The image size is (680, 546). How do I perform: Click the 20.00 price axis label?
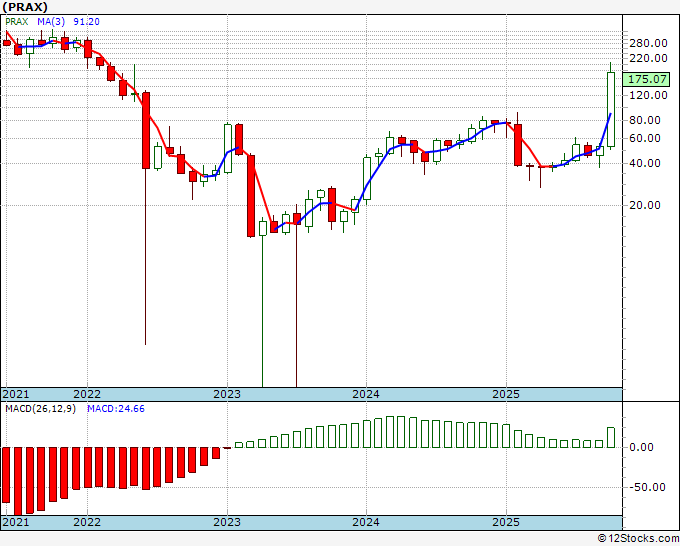coord(645,205)
